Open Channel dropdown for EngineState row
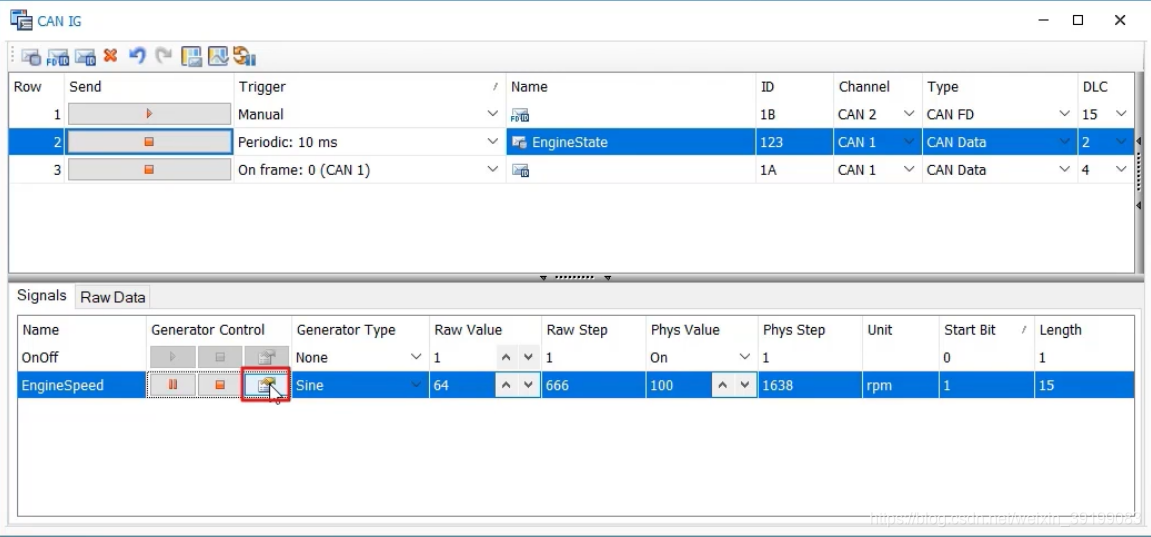The image size is (1151, 537). tap(909, 142)
